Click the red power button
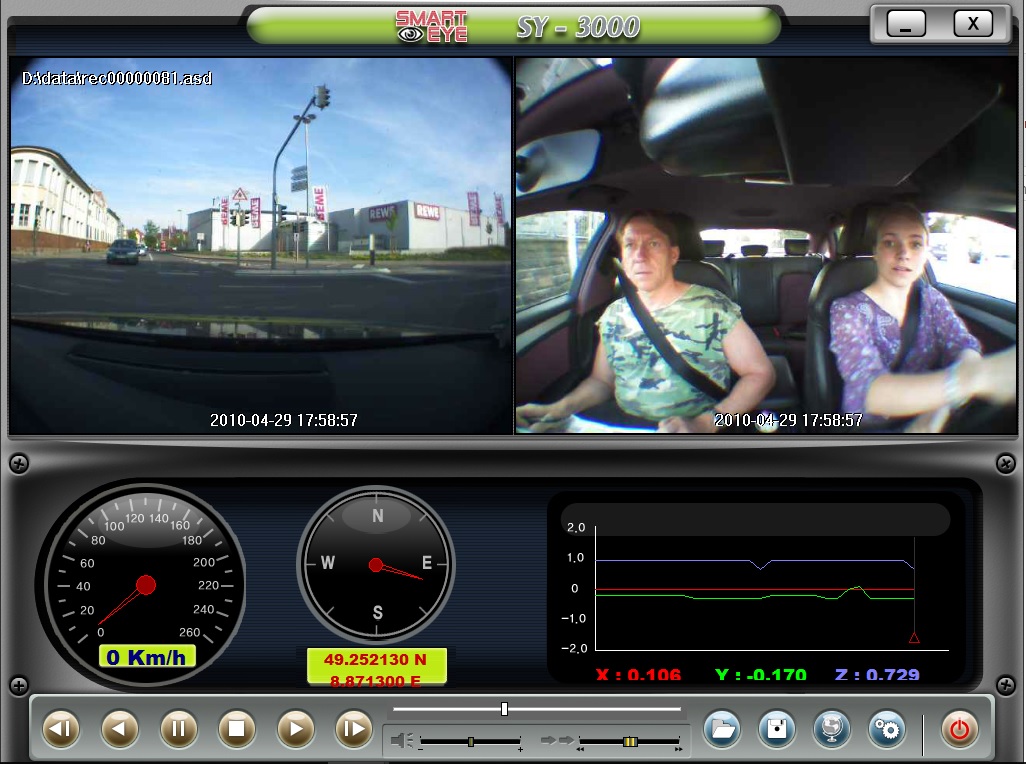Image resolution: width=1026 pixels, height=764 pixels. pyautogui.click(x=959, y=729)
